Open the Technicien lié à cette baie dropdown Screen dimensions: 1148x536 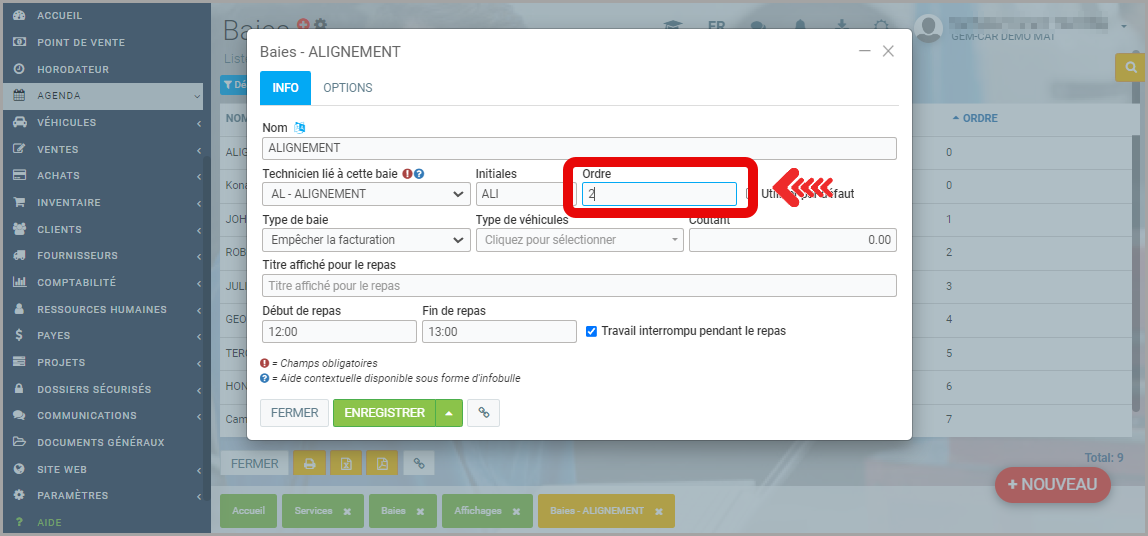(366, 194)
